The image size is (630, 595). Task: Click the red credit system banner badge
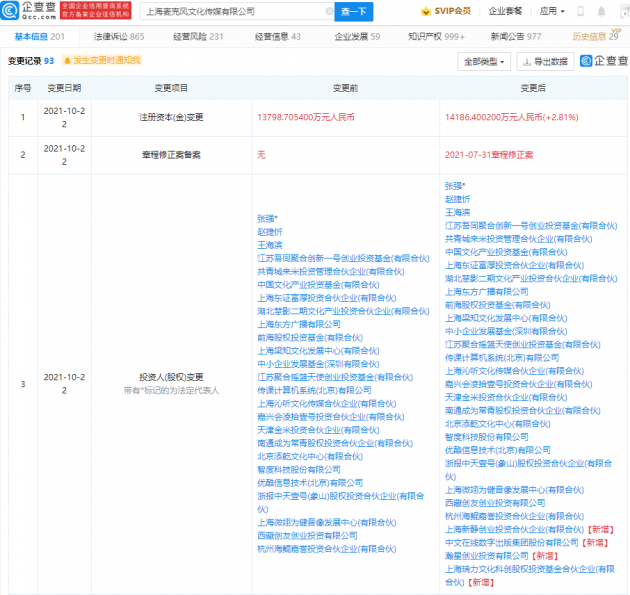[x=96, y=10]
